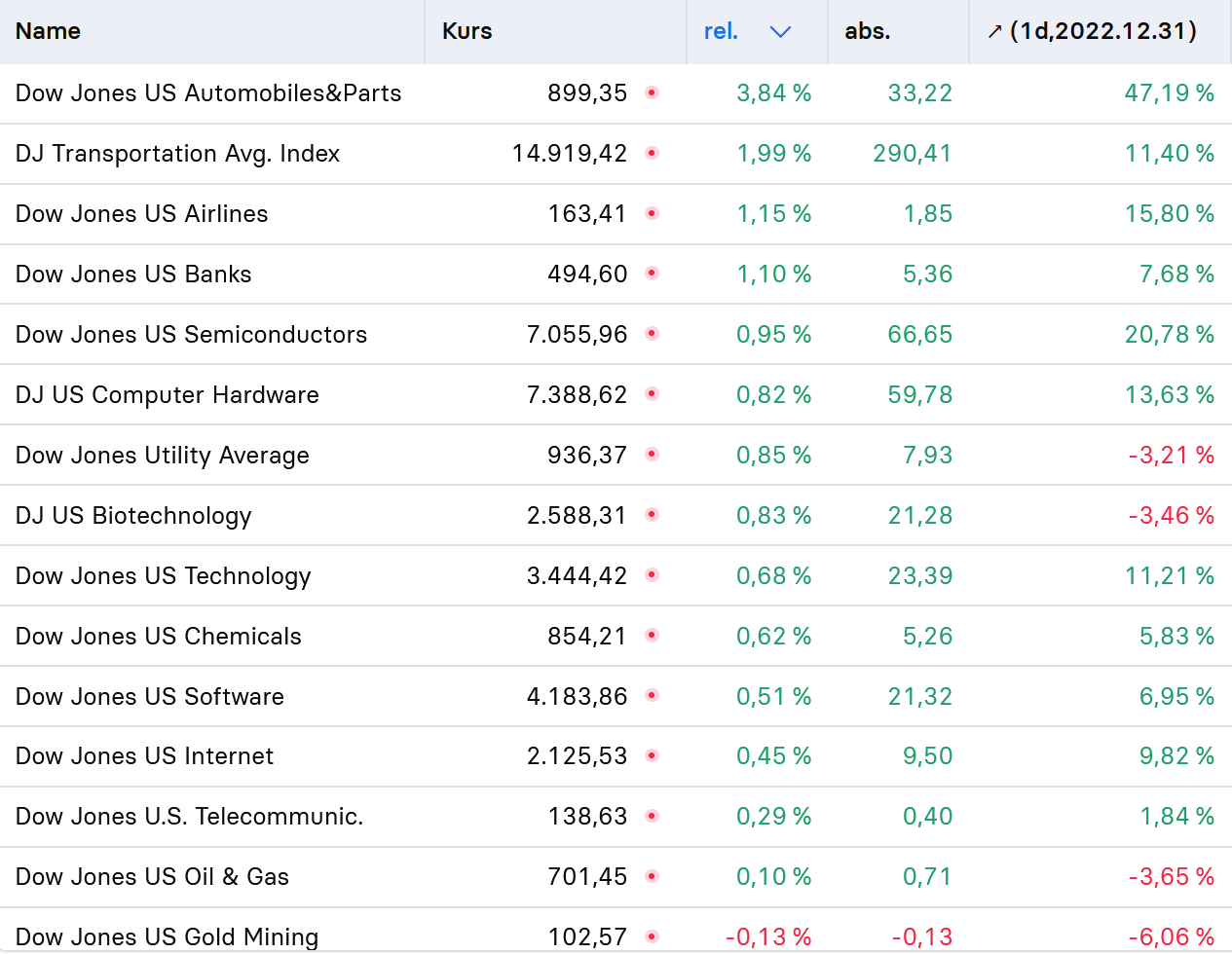
Task: Click the 21,28 absolute change for Biotechnology
Action: 920,515
